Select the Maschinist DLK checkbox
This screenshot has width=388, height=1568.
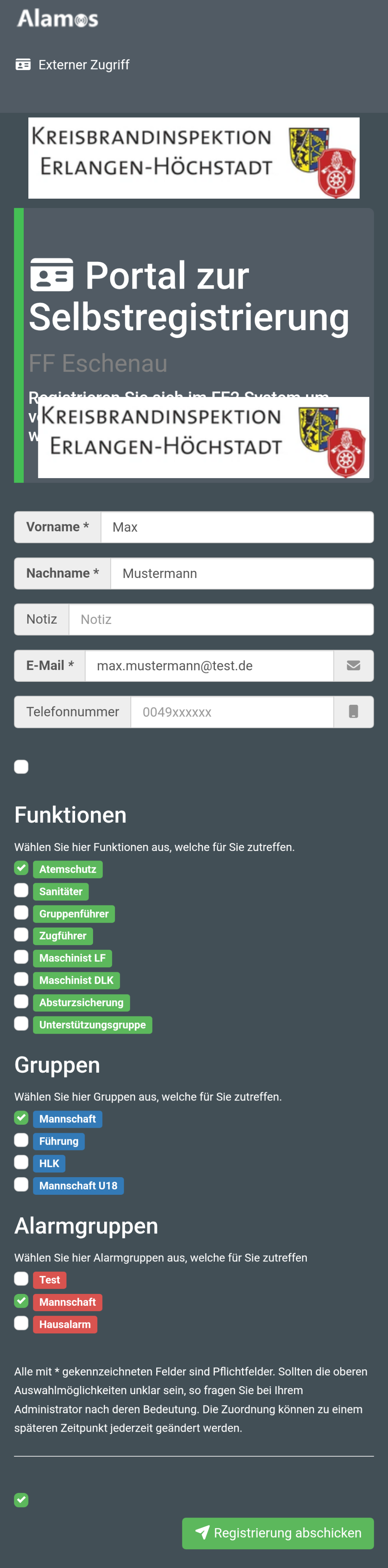coord(21,979)
